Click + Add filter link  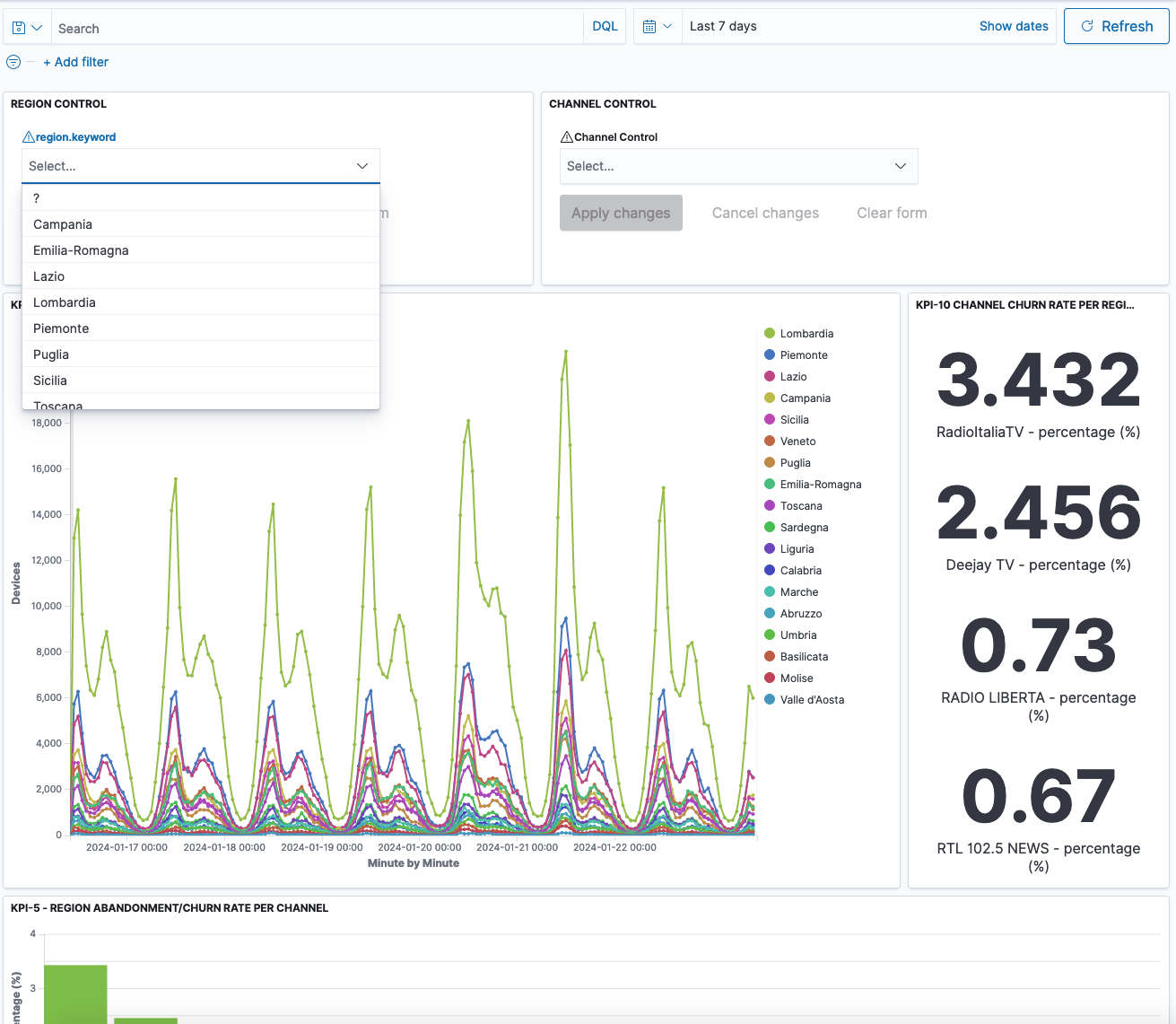click(76, 62)
